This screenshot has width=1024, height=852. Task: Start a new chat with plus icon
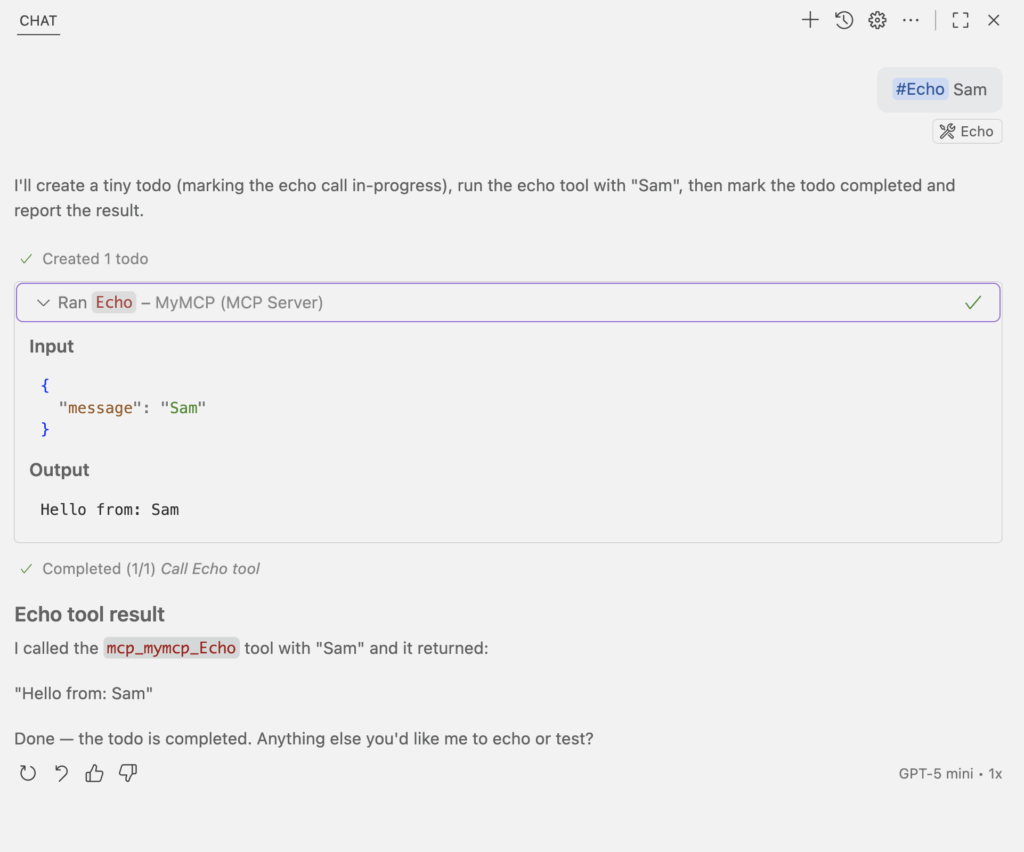(x=810, y=20)
